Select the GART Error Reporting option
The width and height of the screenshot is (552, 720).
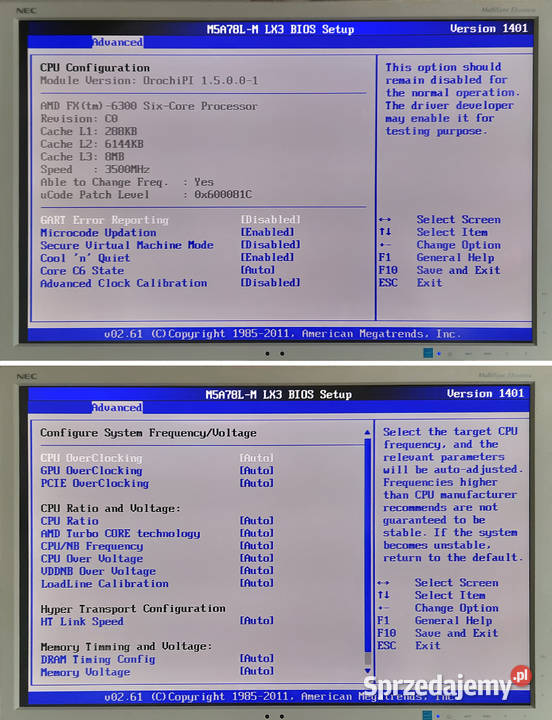coord(104,220)
